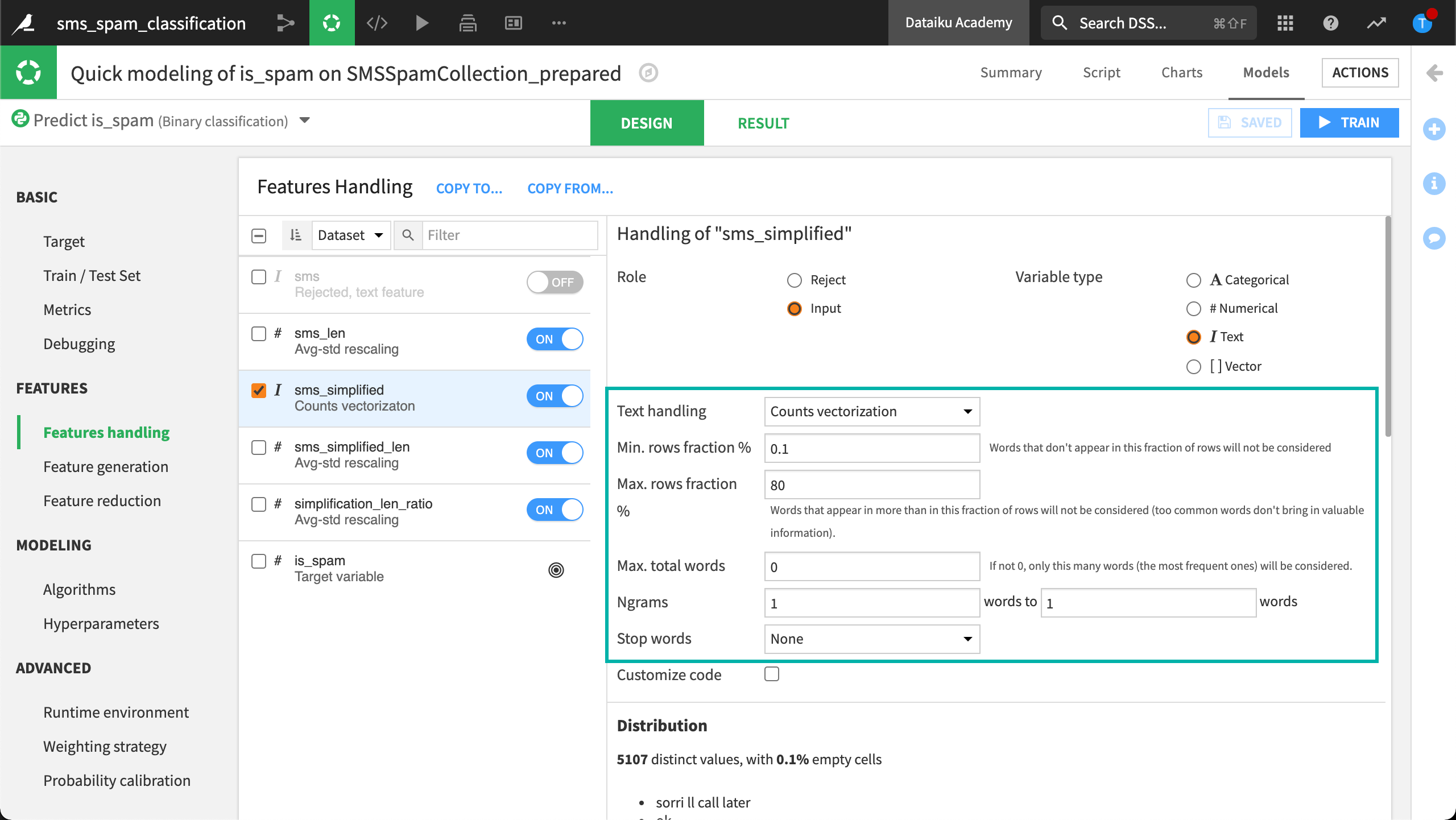This screenshot has height=820, width=1456.
Task: Click the TRAIN button
Action: pyautogui.click(x=1349, y=123)
